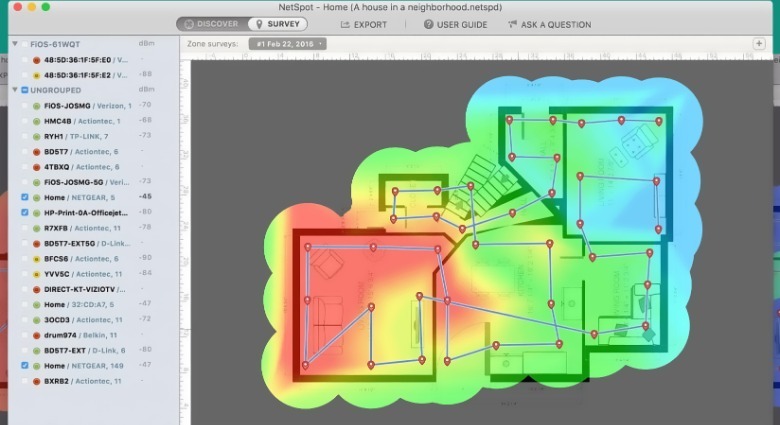Click the signal icon of FiOS-JOSMG-5G
The height and width of the screenshot is (425, 780).
(36, 183)
